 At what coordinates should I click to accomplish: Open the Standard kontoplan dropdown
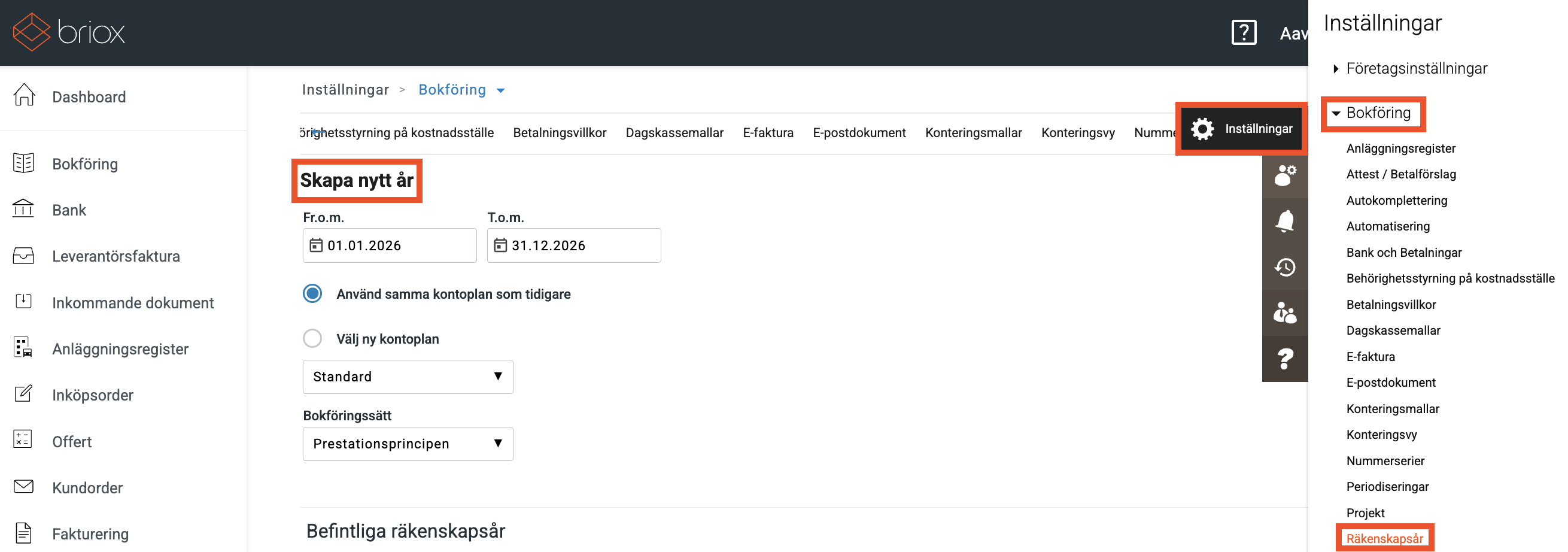[407, 377]
